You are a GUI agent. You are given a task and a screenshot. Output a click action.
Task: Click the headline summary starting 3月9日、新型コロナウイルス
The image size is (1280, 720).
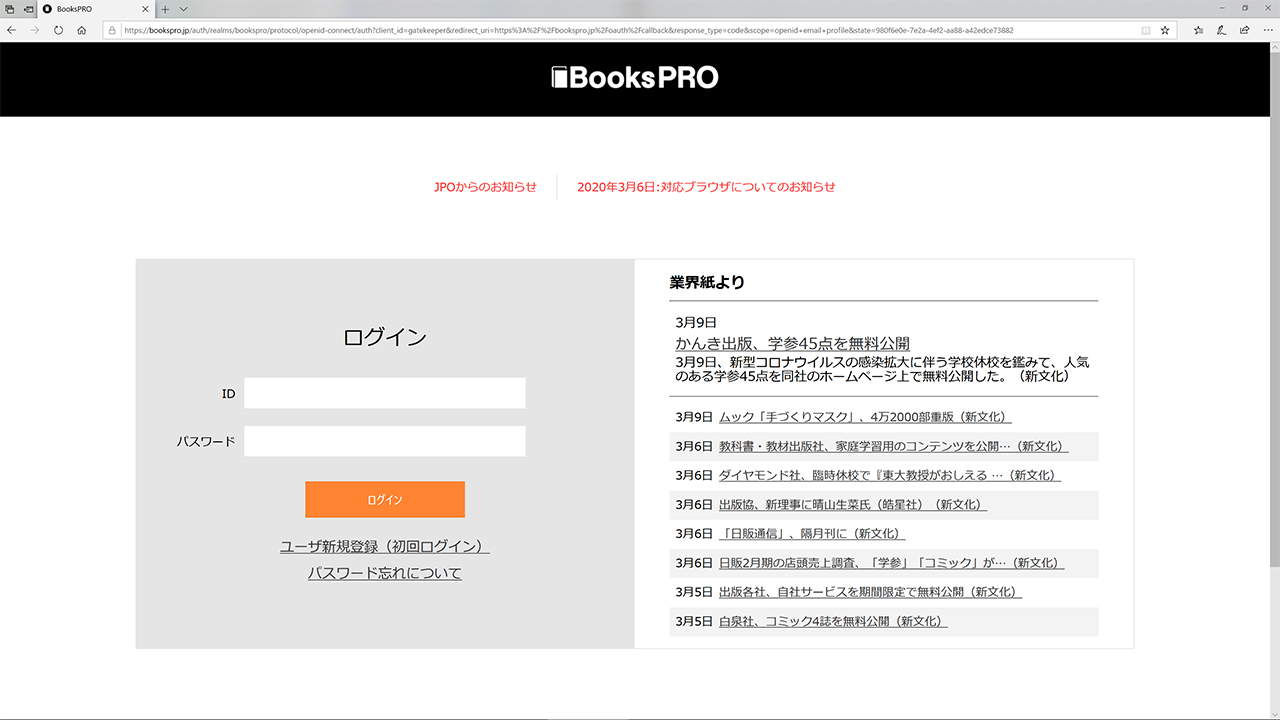882,369
